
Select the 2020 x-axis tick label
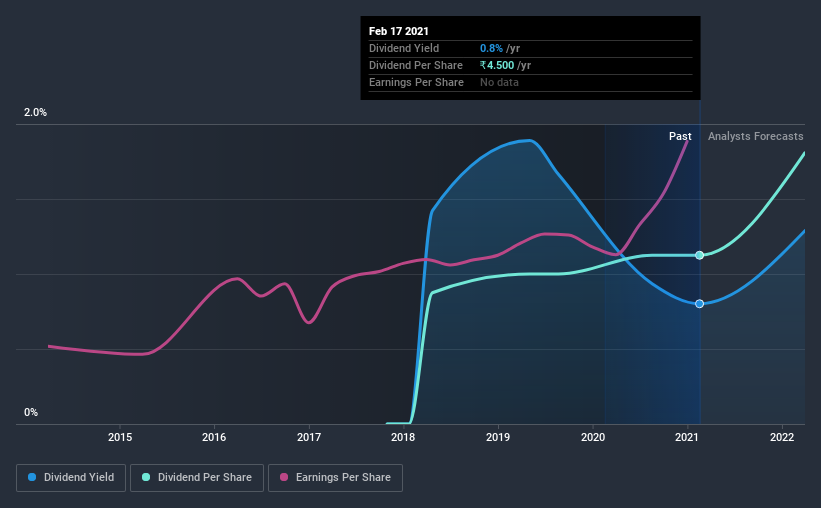point(593,437)
